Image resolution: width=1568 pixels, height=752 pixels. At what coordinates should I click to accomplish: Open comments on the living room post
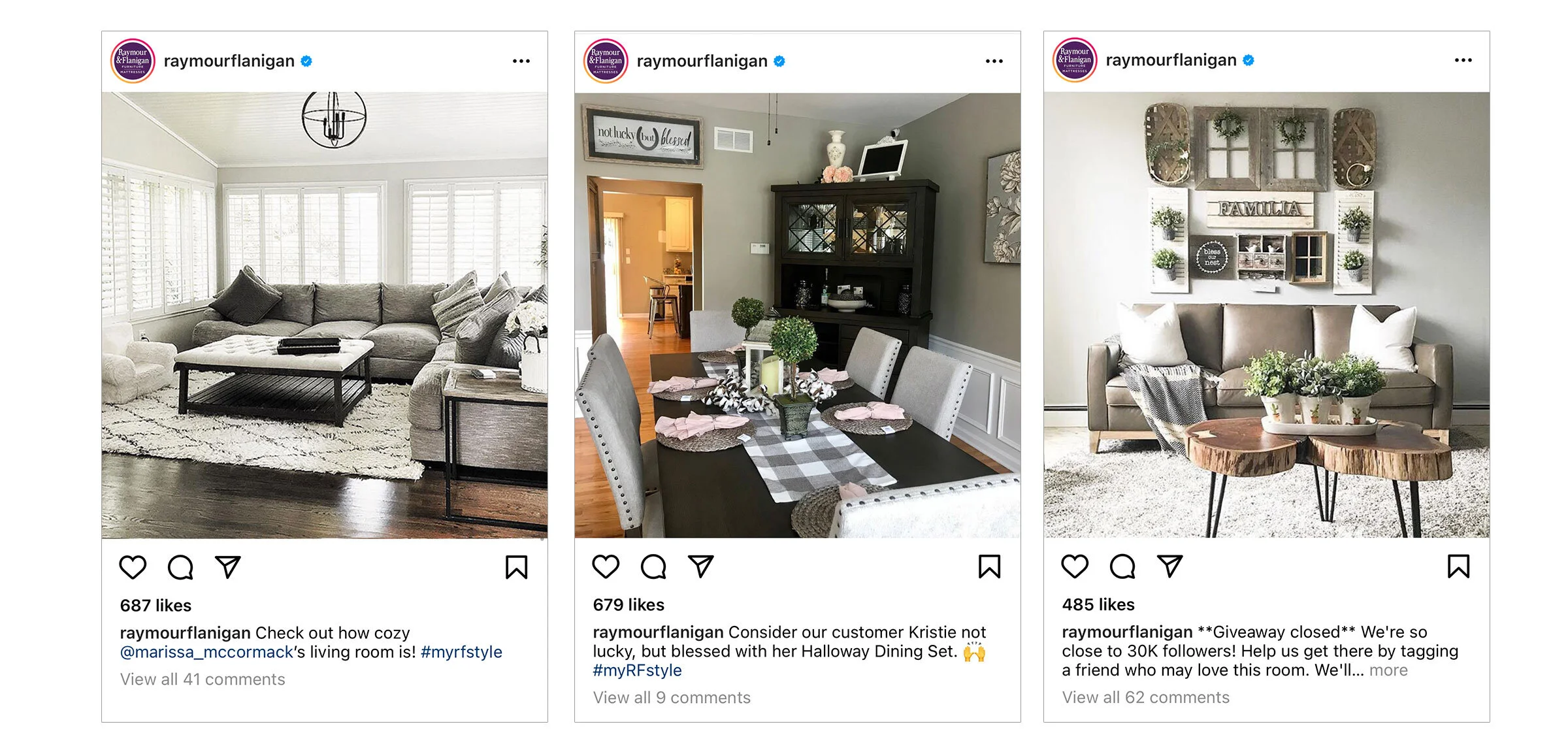180,567
